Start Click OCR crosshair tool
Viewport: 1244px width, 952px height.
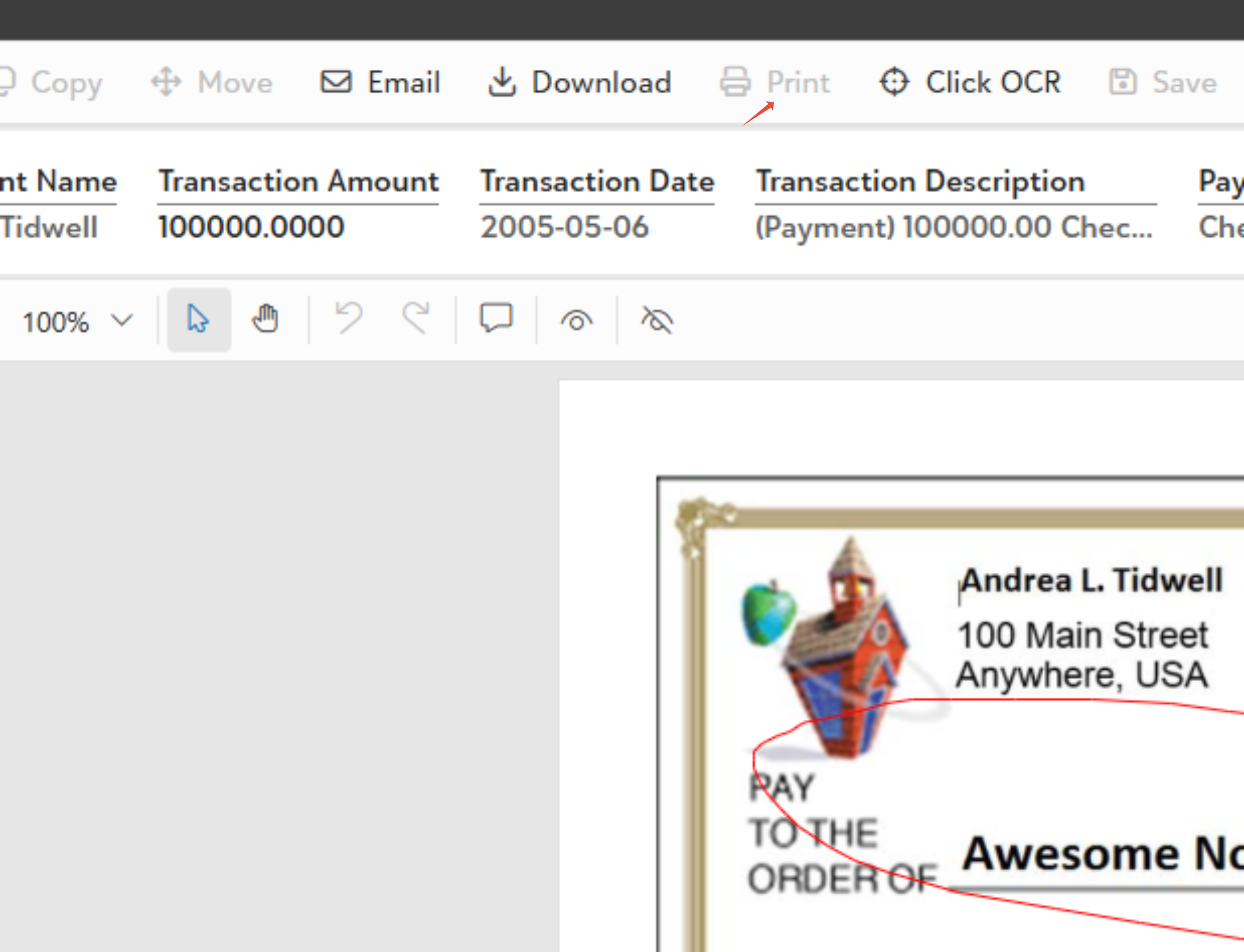(970, 82)
